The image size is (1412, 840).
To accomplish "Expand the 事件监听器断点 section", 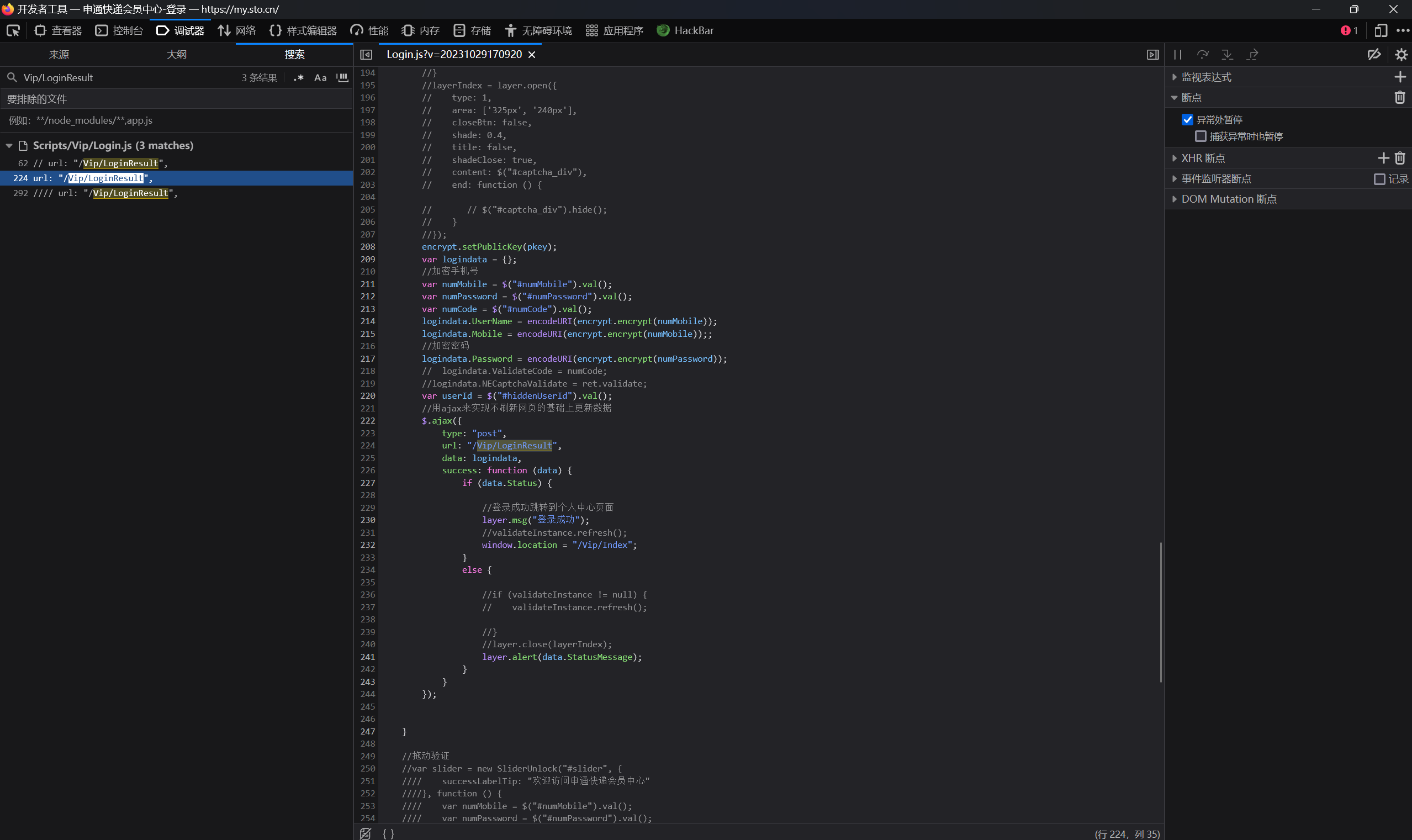I will tap(1175, 178).
